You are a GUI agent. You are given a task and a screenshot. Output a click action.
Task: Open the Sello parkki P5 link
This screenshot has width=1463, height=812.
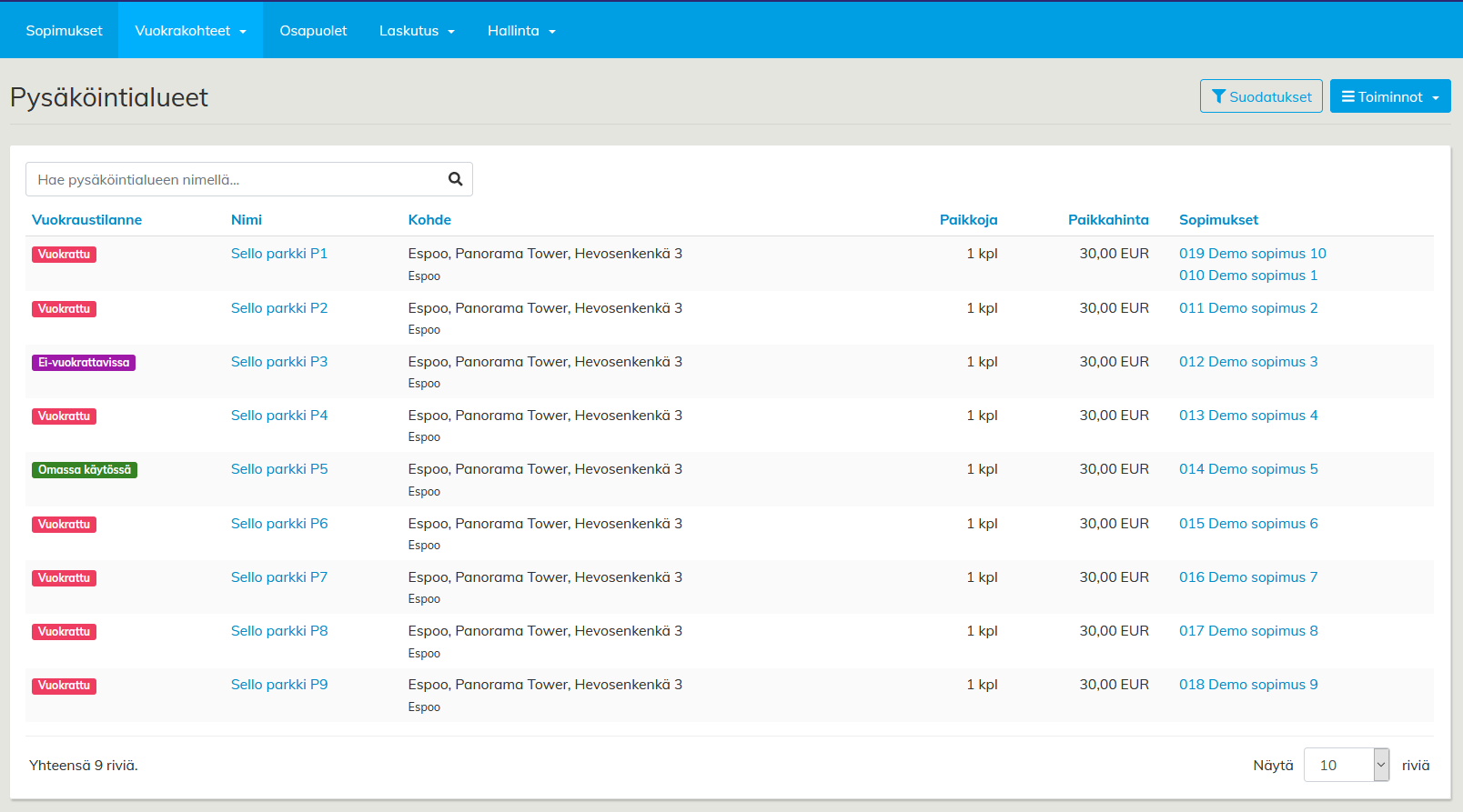278,469
